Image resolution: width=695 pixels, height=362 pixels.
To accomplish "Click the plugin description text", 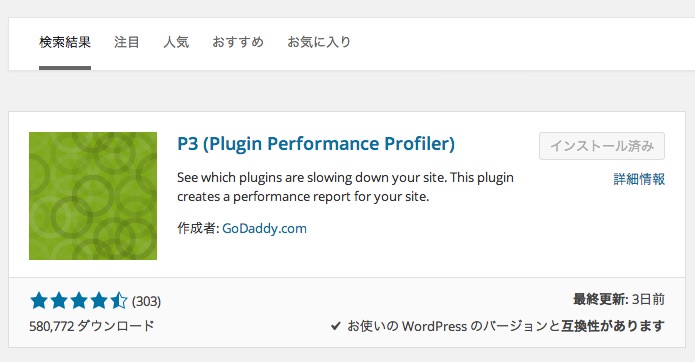I will coord(345,187).
